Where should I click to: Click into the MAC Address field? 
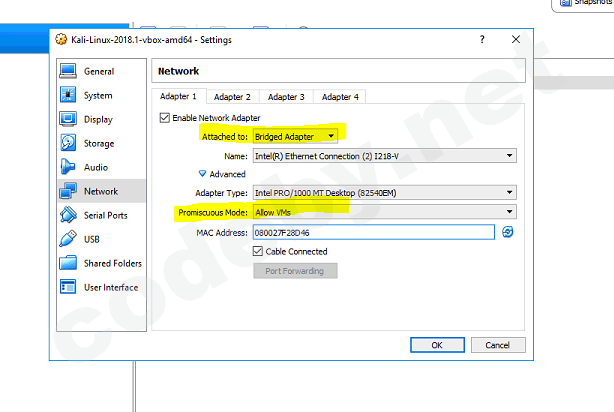click(374, 232)
